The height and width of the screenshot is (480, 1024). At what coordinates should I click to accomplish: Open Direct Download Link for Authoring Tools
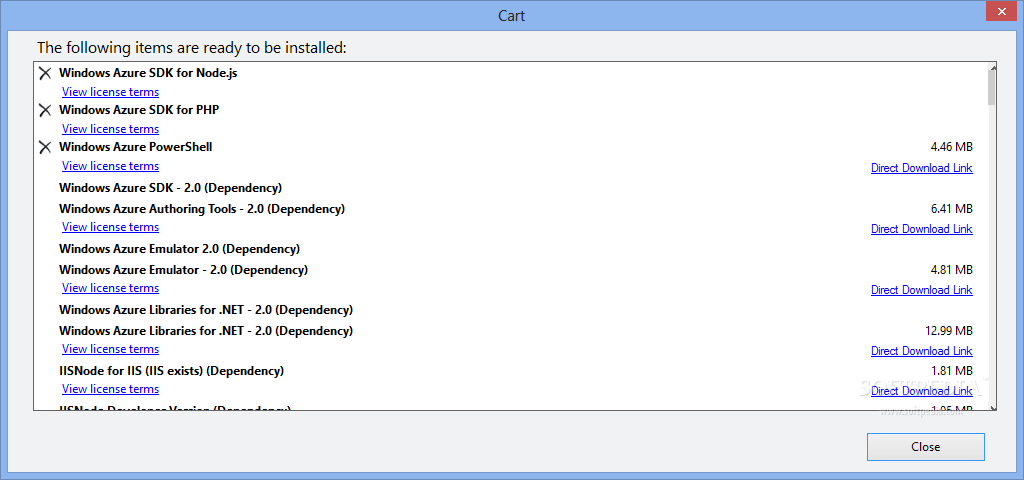click(921, 229)
